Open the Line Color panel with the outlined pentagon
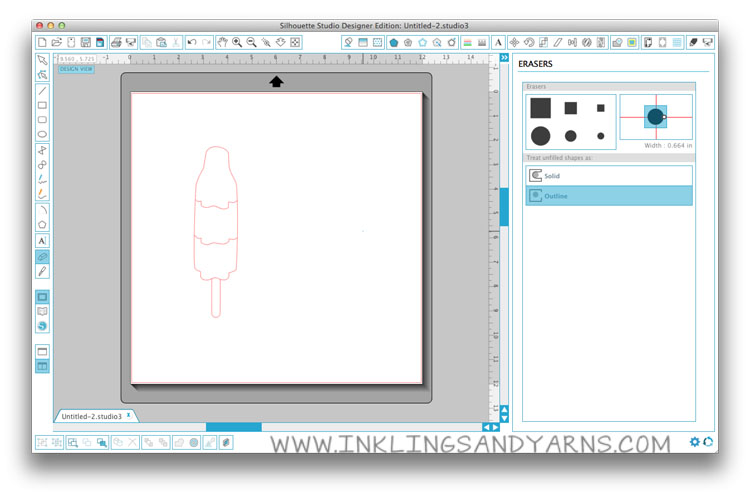 click(423, 43)
